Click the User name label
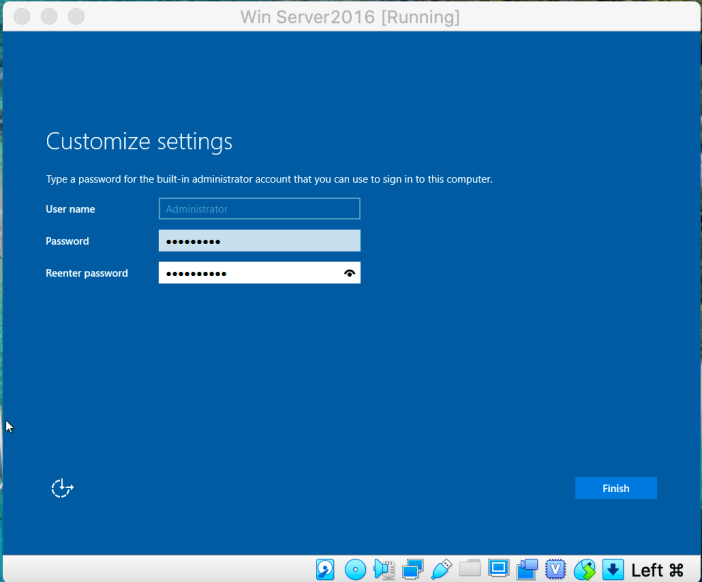This screenshot has height=582, width=702. tap(70, 209)
